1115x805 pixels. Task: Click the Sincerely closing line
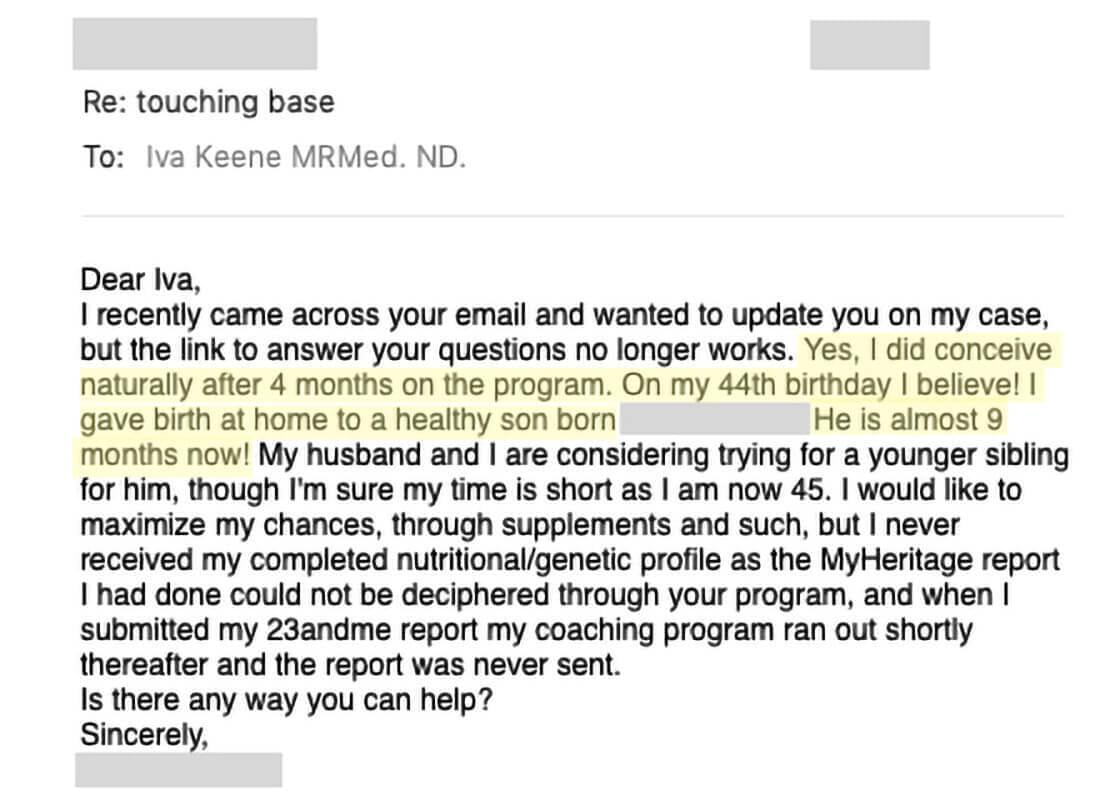click(144, 735)
